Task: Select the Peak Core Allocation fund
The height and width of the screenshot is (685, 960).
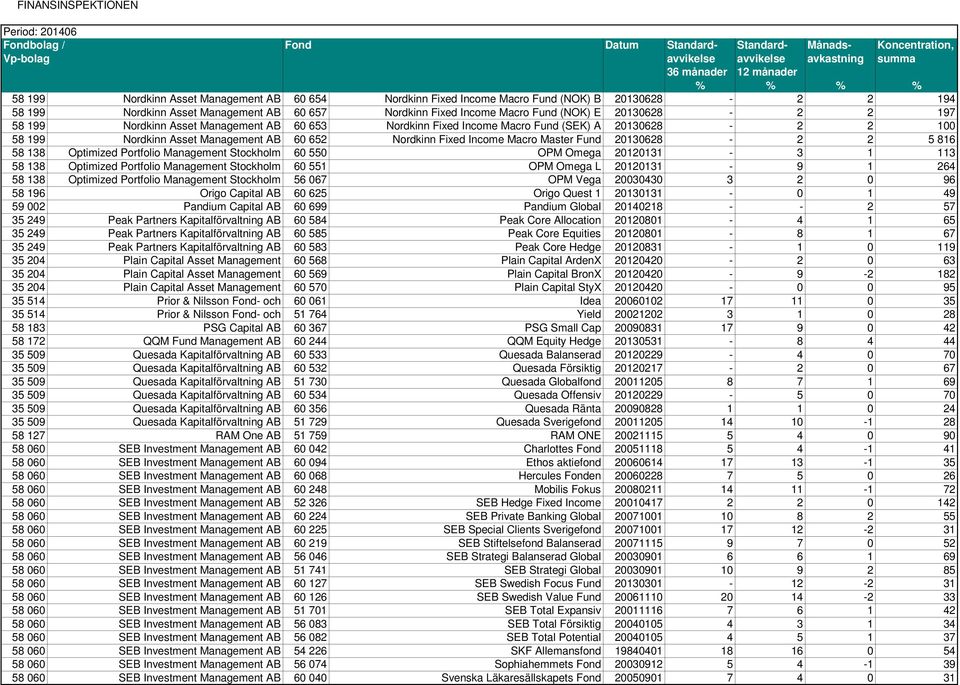Action: (550, 220)
